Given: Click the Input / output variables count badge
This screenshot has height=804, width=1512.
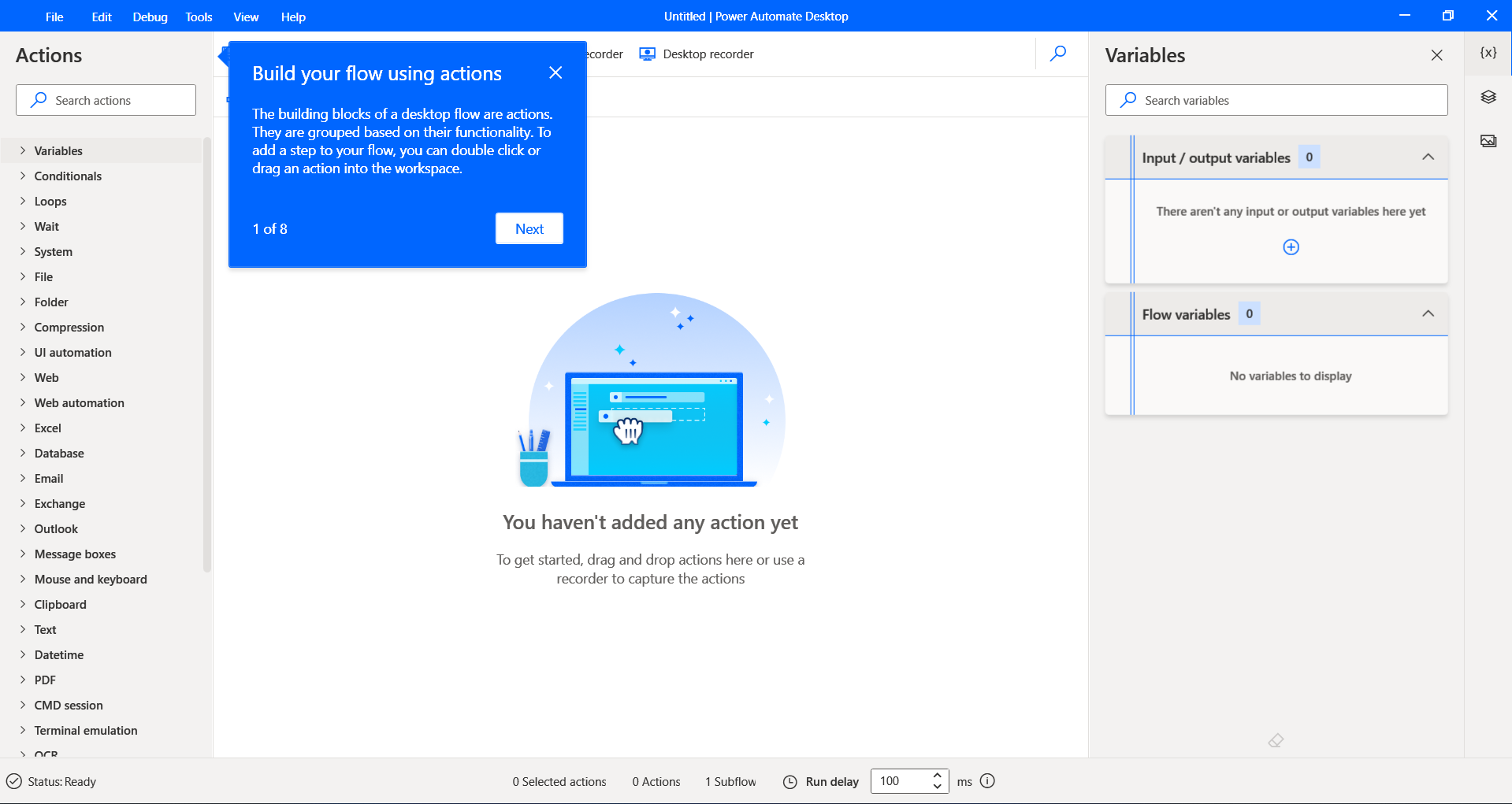Looking at the screenshot, I should [x=1309, y=157].
